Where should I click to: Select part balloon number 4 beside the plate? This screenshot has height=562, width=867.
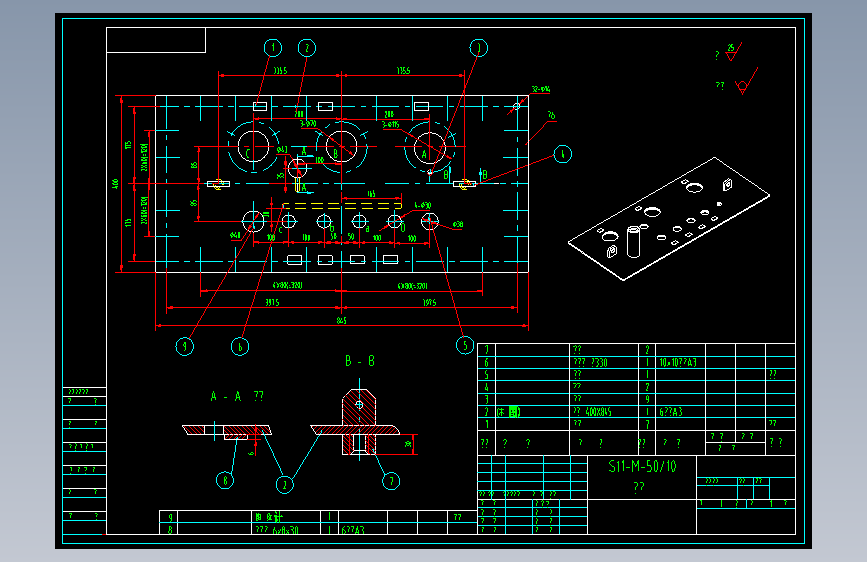point(563,154)
